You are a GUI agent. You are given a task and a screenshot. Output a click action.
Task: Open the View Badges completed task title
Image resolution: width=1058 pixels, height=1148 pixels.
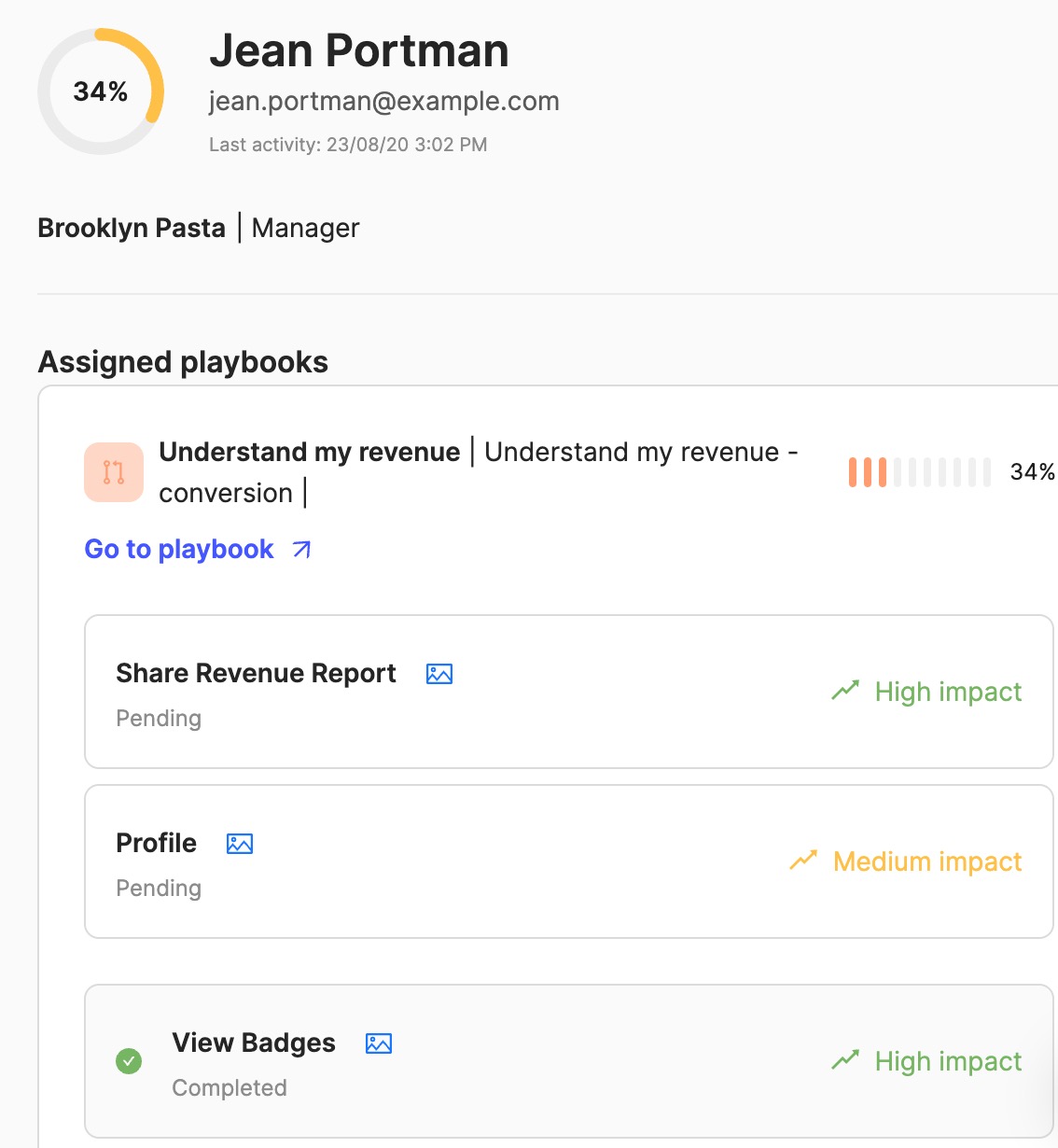click(x=254, y=1043)
